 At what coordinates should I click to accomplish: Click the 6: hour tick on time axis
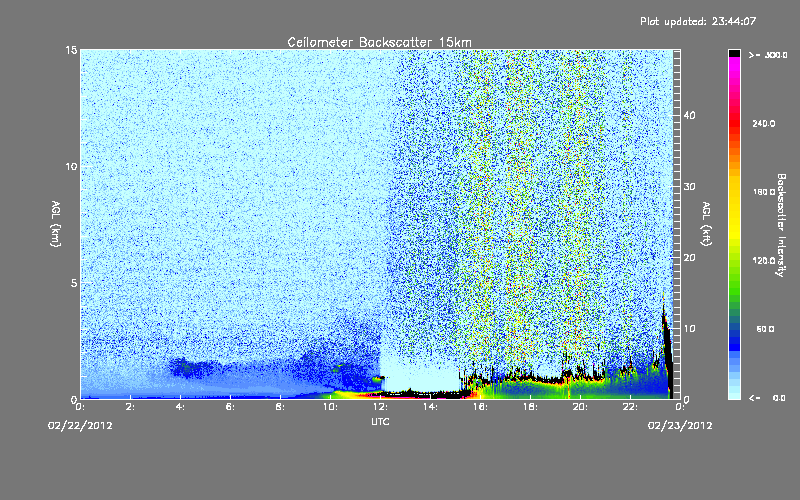[x=230, y=407]
